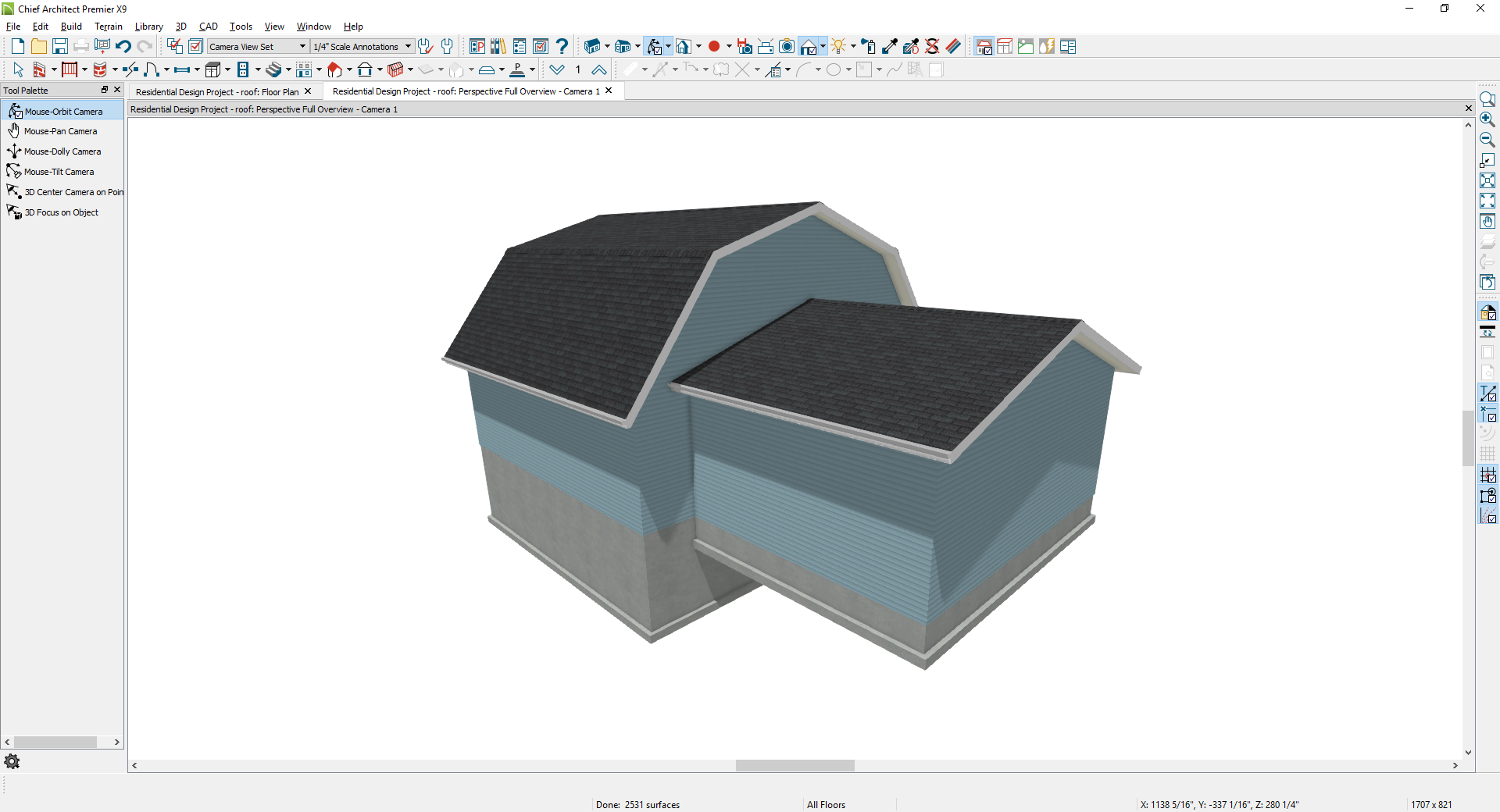Select the Material Eyedropper tool

point(890,47)
